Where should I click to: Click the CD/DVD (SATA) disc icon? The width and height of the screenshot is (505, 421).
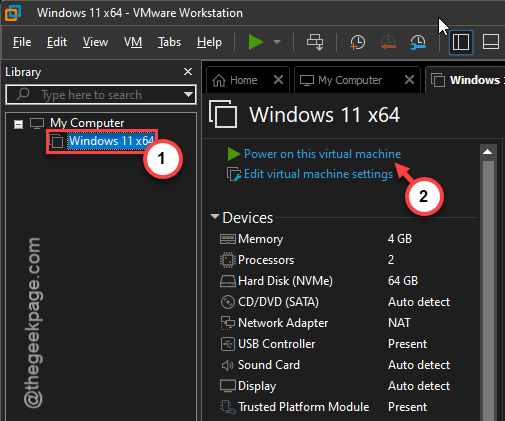point(228,302)
